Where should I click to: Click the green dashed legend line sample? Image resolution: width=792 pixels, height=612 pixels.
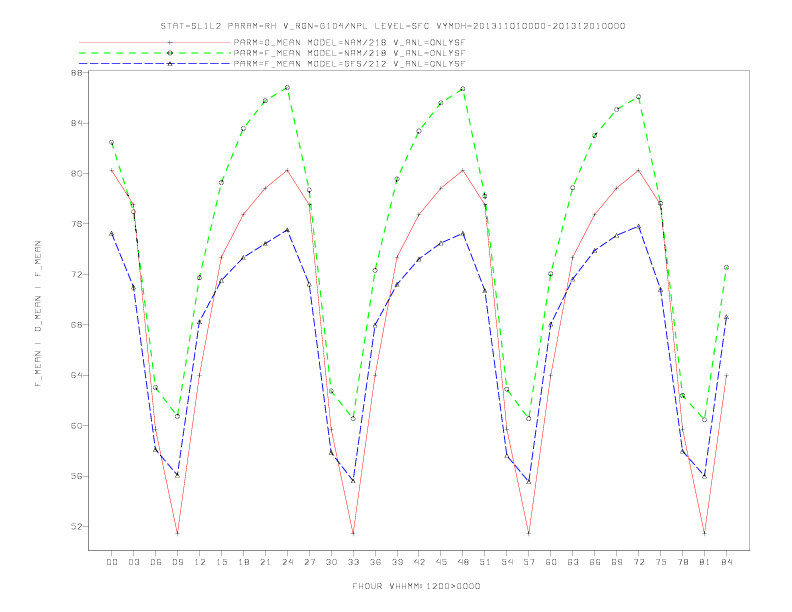[x=155, y=53]
